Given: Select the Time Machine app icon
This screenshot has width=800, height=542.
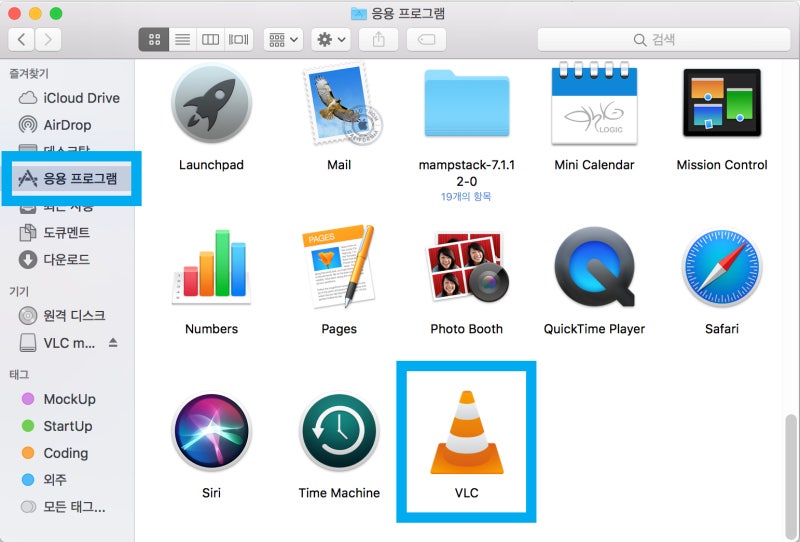Looking at the screenshot, I should point(339,431).
